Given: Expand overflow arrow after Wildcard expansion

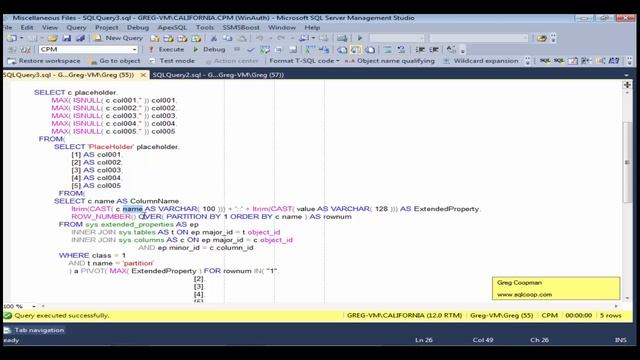Looking at the screenshot, I should [x=527, y=61].
